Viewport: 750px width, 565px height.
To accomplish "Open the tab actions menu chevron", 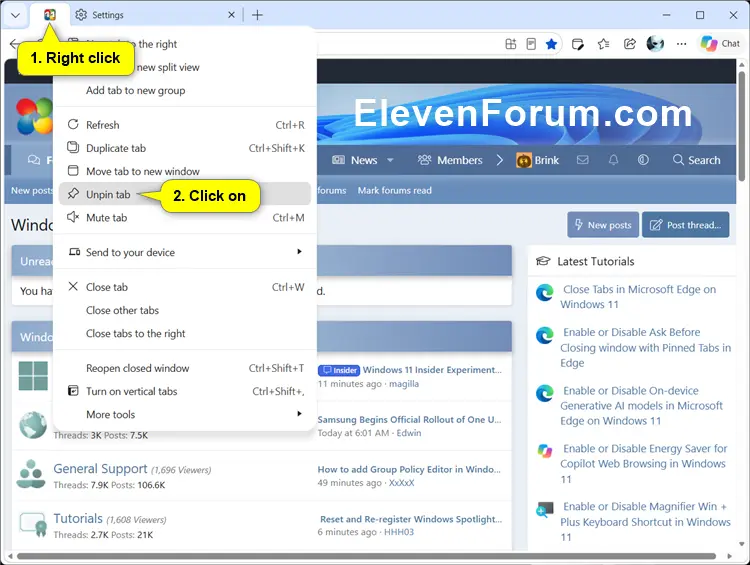I will click(15, 15).
